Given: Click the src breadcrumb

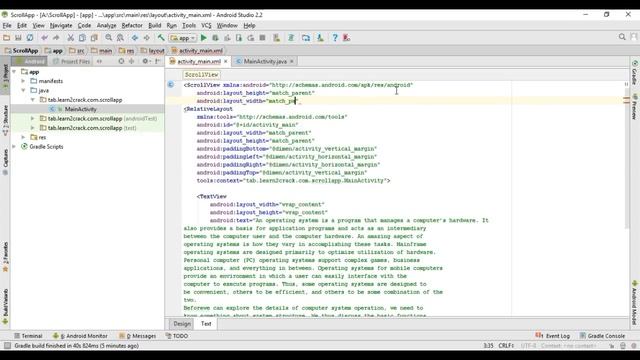Looking at the screenshot, I should point(77,51).
